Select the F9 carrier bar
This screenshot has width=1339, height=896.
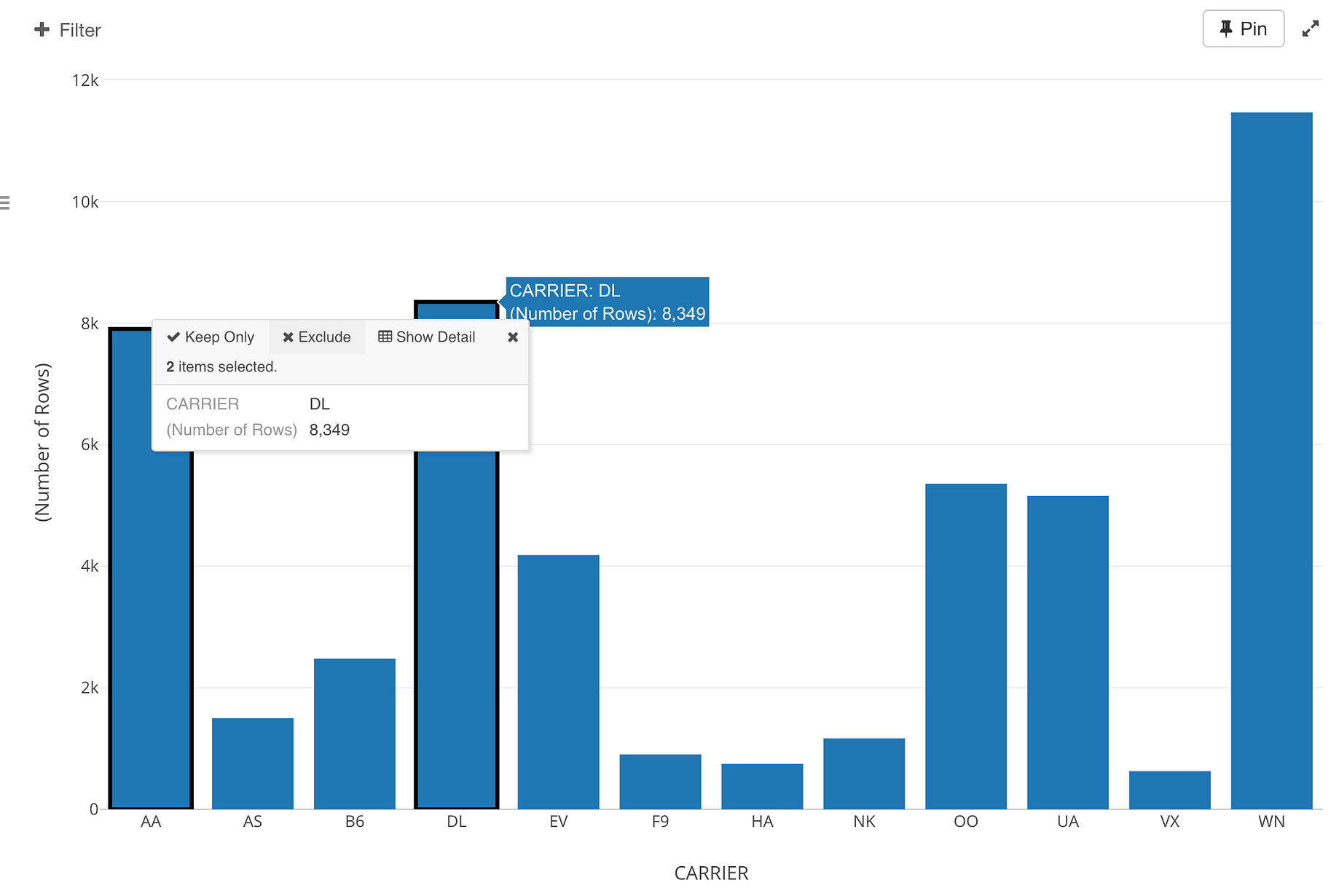[x=661, y=782]
